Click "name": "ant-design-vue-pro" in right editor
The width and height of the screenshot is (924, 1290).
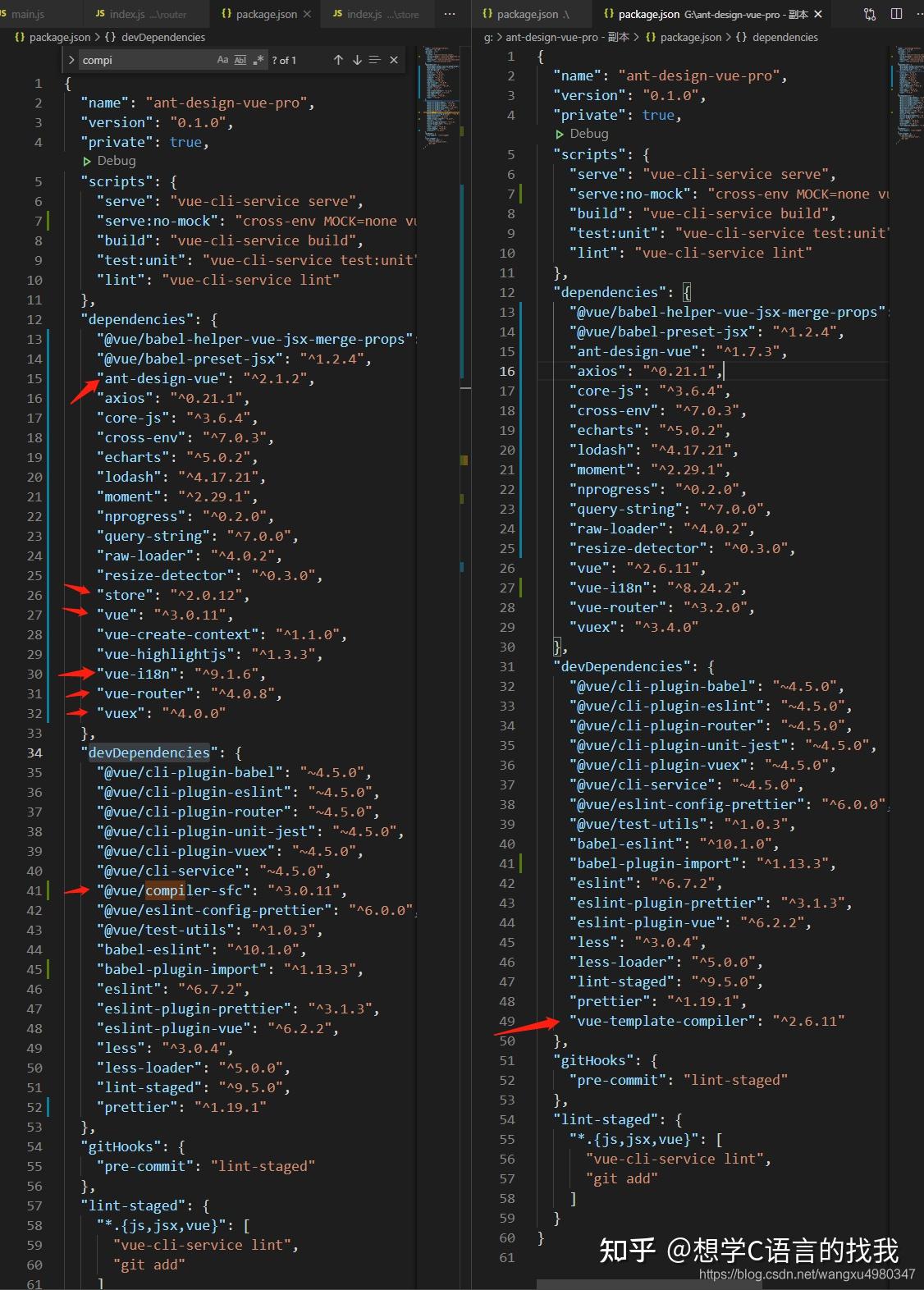(x=670, y=75)
